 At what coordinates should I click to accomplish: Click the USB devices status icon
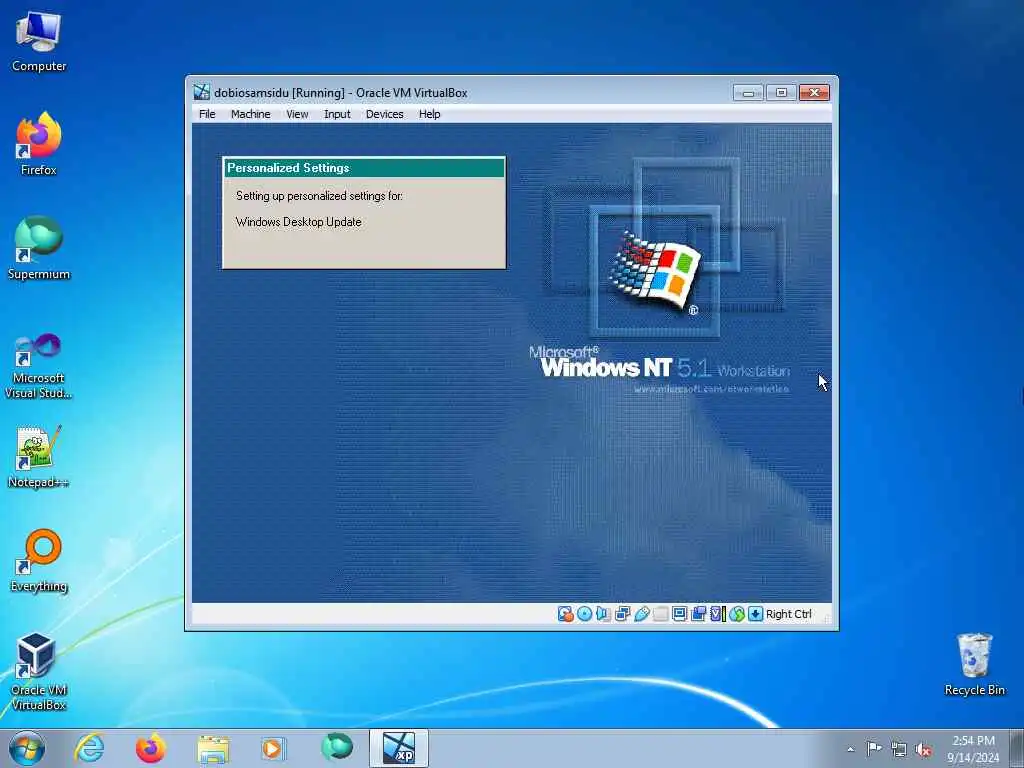pos(641,614)
